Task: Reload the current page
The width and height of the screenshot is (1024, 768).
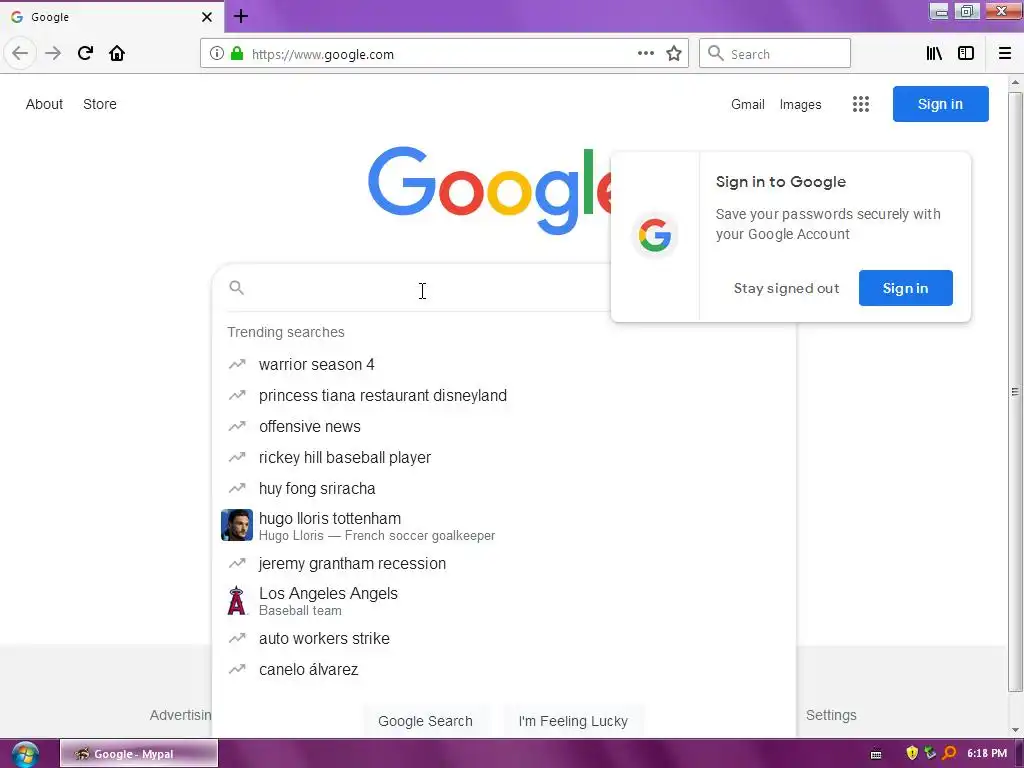Action: point(85,53)
